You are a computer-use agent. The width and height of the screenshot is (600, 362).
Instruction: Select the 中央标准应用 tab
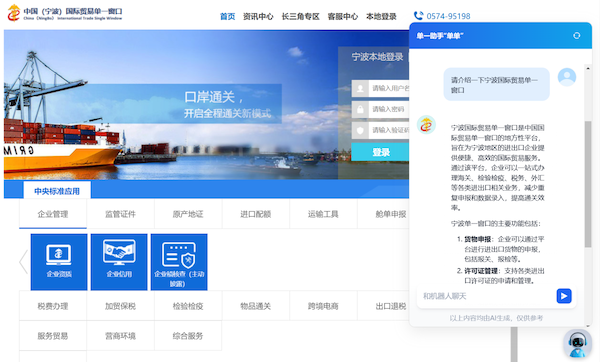tap(57, 191)
